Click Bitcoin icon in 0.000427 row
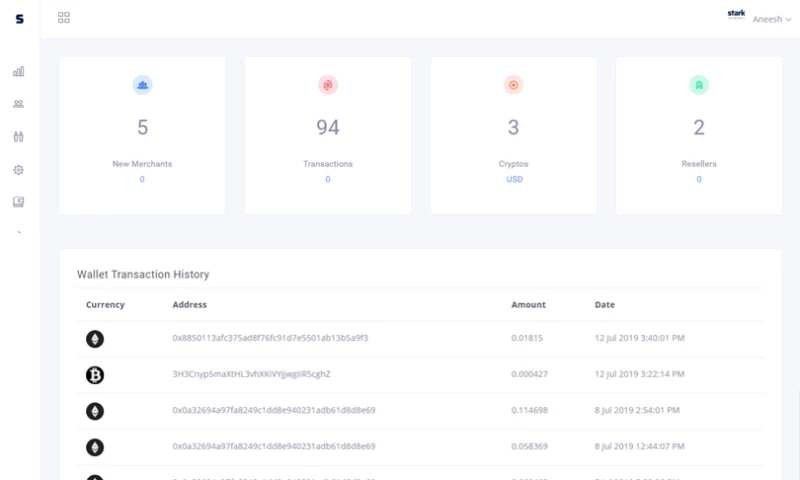Screen dimensions: 800x480 (95, 375)
